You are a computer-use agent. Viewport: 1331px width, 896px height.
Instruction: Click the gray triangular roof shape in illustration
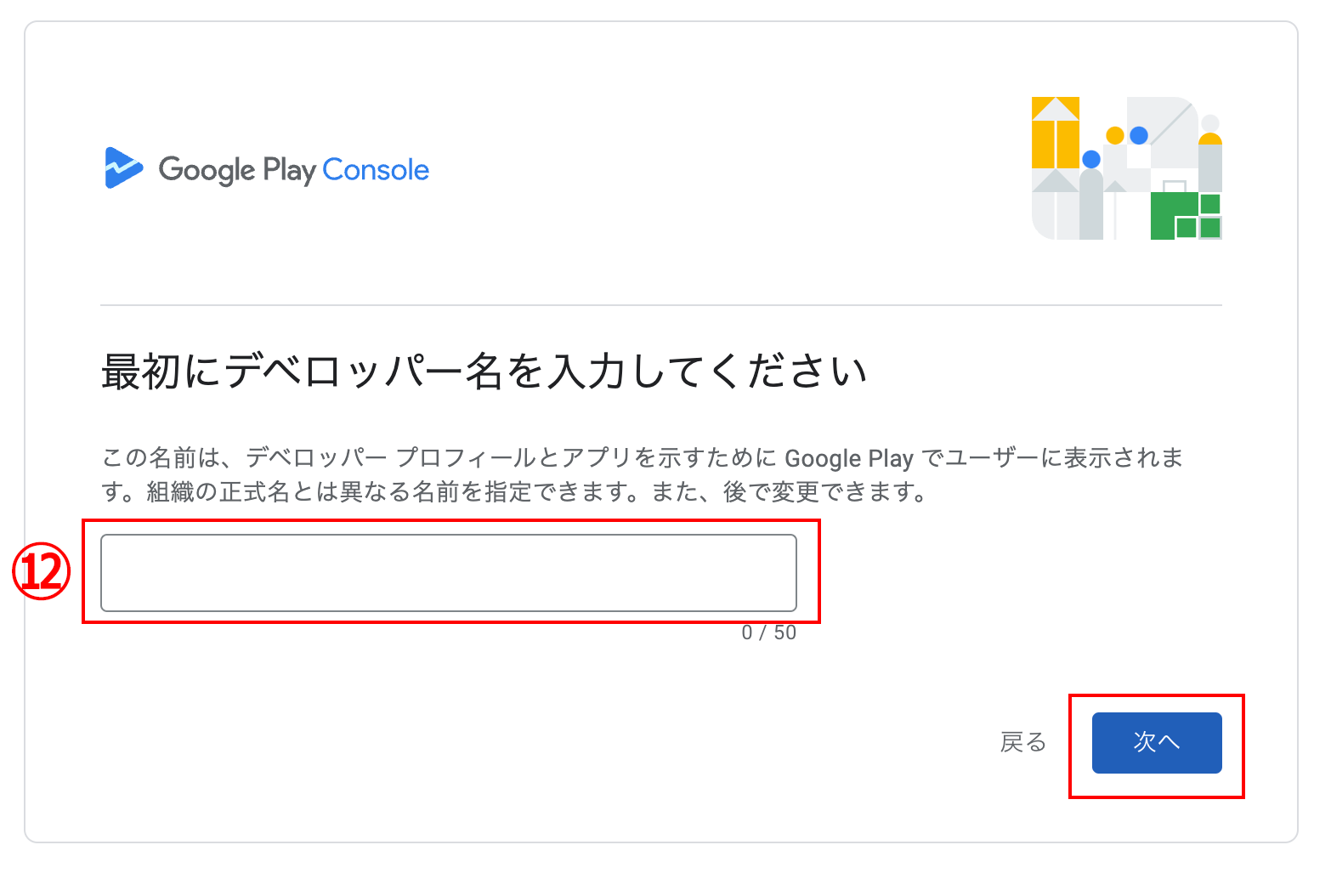click(1056, 180)
